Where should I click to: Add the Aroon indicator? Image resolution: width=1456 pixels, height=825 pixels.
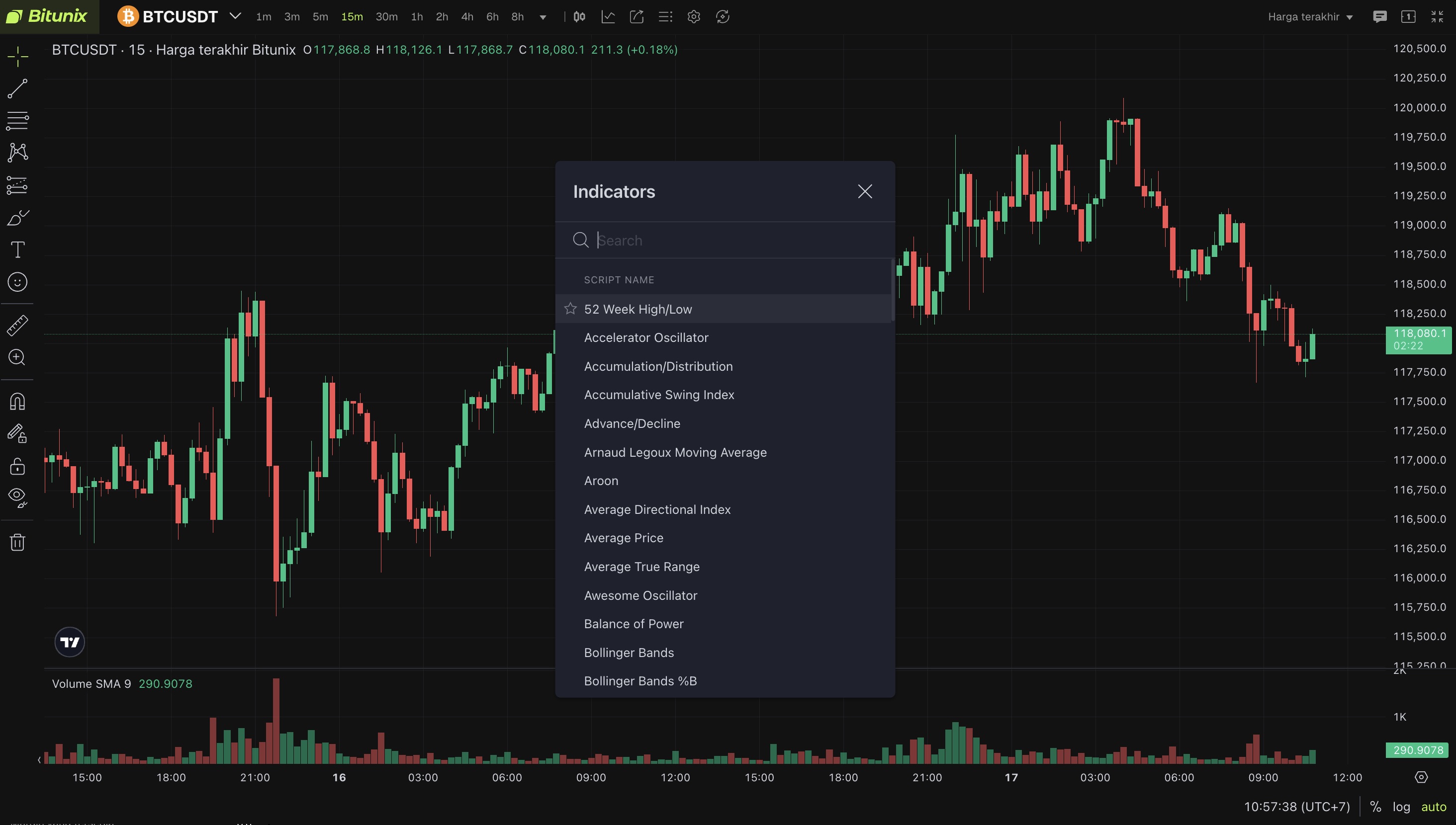coord(723,481)
